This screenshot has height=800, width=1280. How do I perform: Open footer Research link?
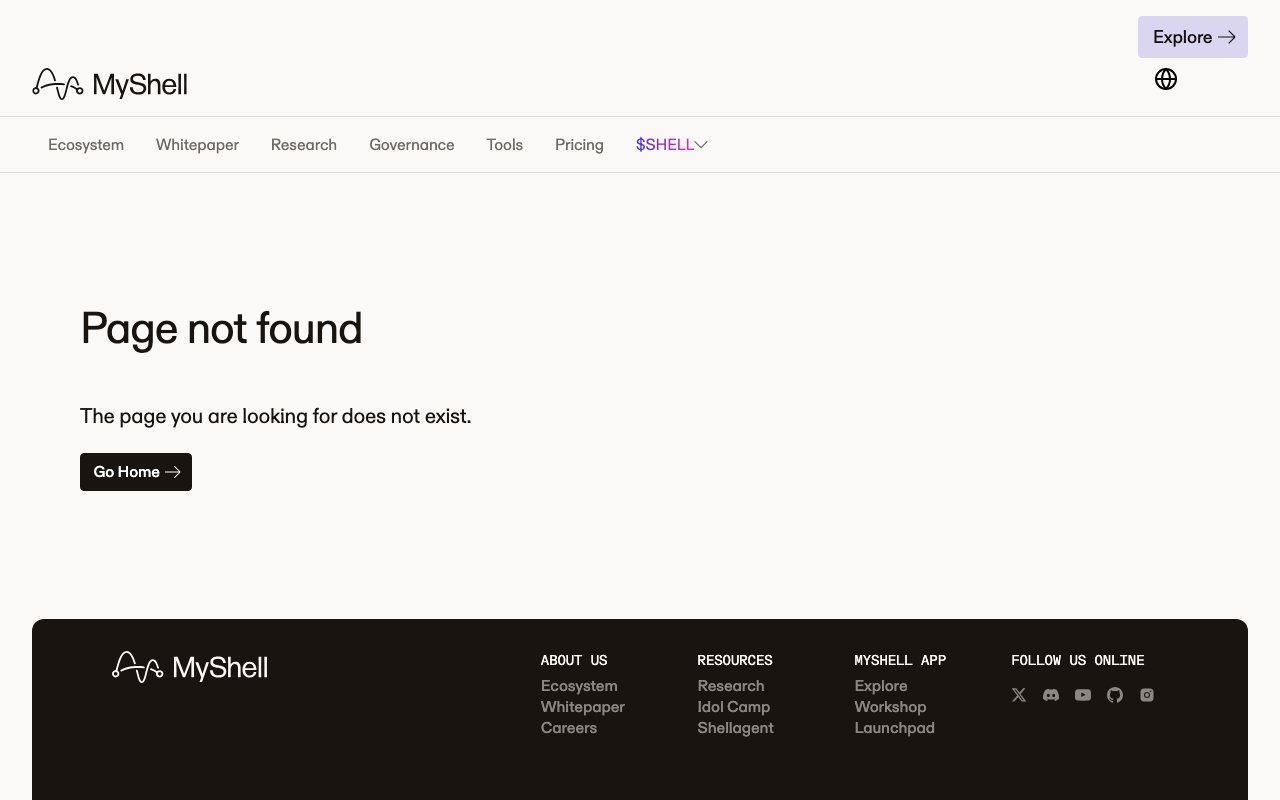click(731, 686)
